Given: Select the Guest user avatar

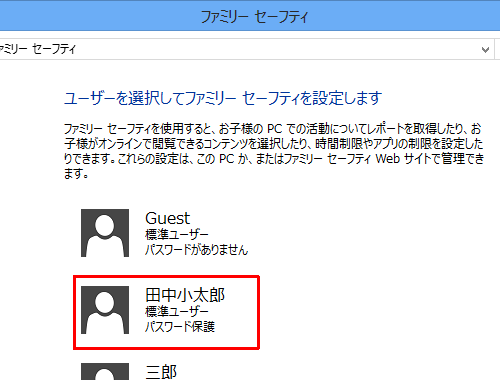Looking at the screenshot, I should click(105, 233).
